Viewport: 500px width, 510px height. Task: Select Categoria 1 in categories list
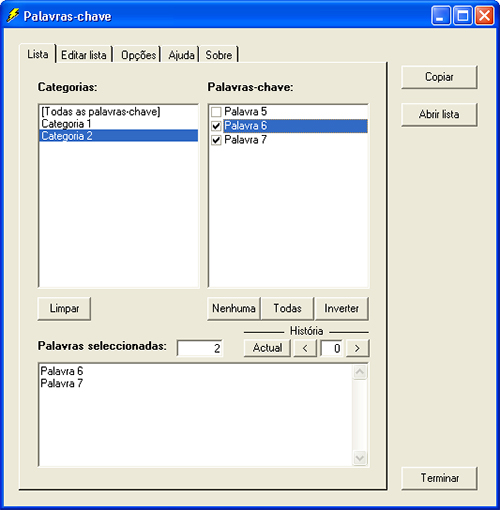[x=118, y=124]
